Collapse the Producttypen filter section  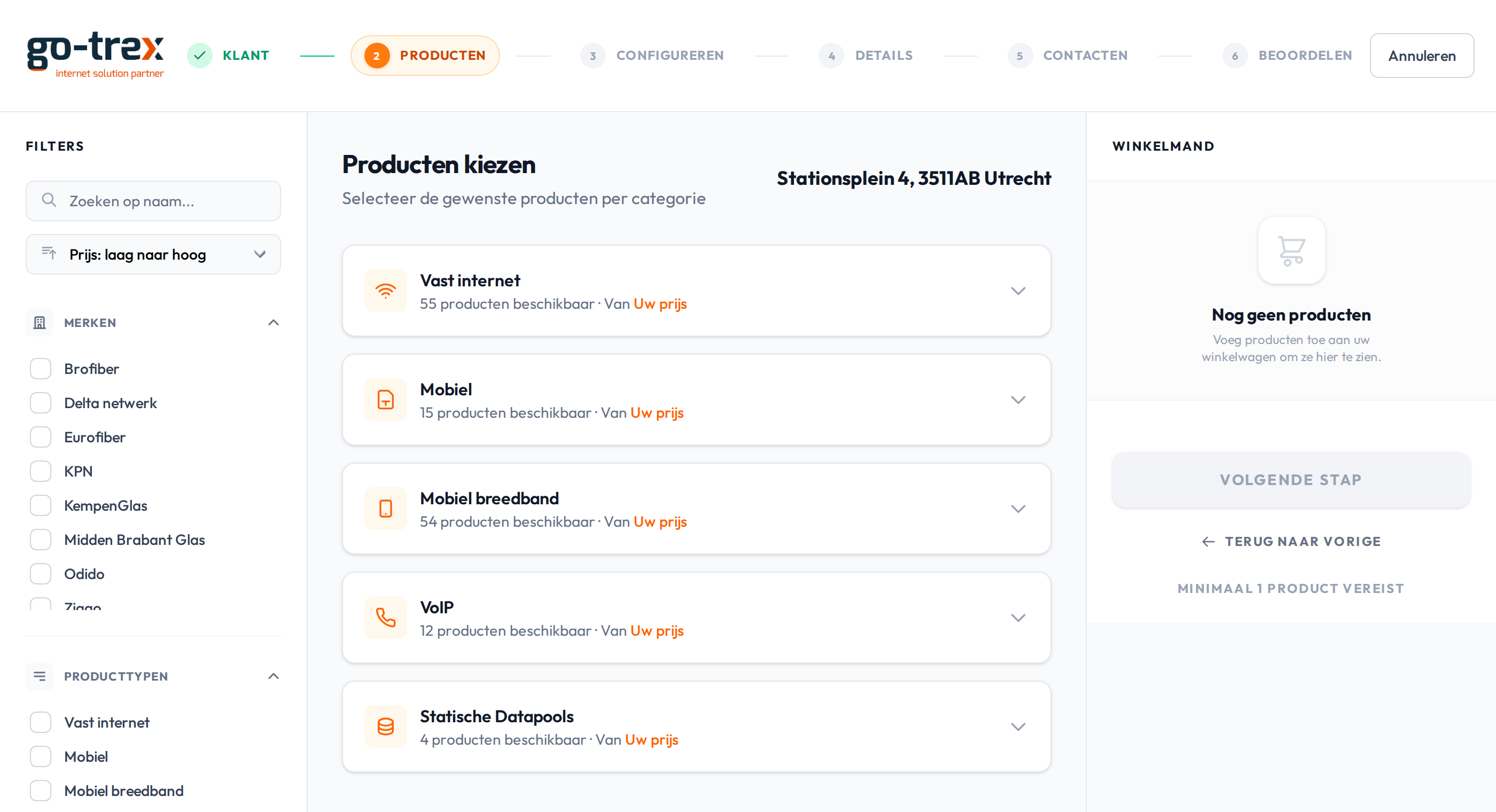(274, 676)
